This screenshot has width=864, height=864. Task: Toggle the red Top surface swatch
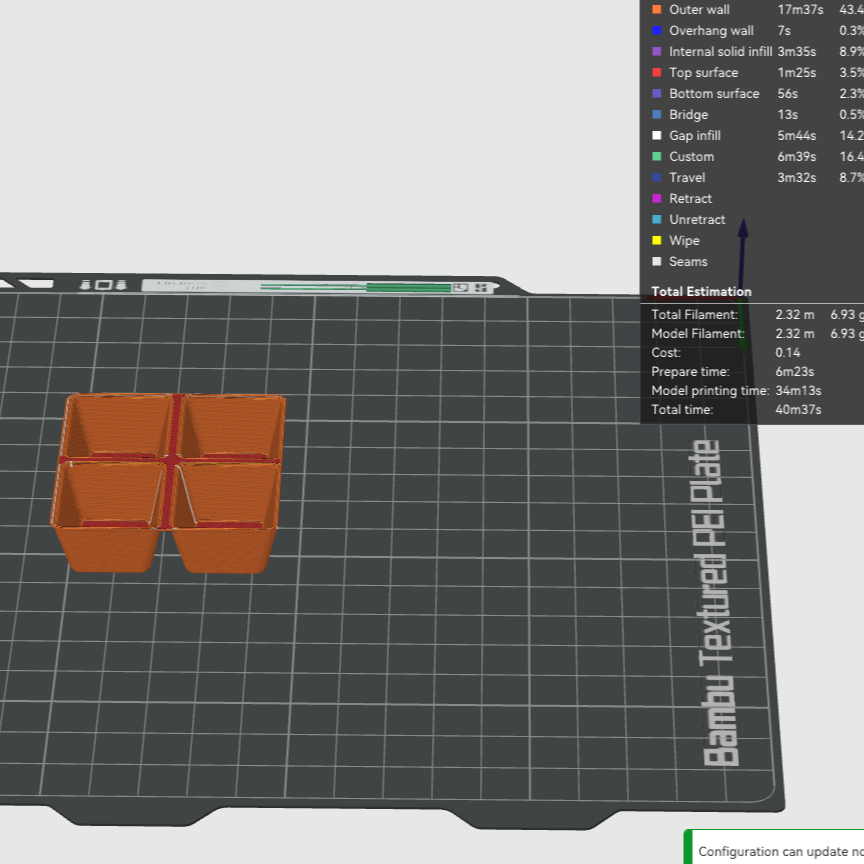click(656, 72)
